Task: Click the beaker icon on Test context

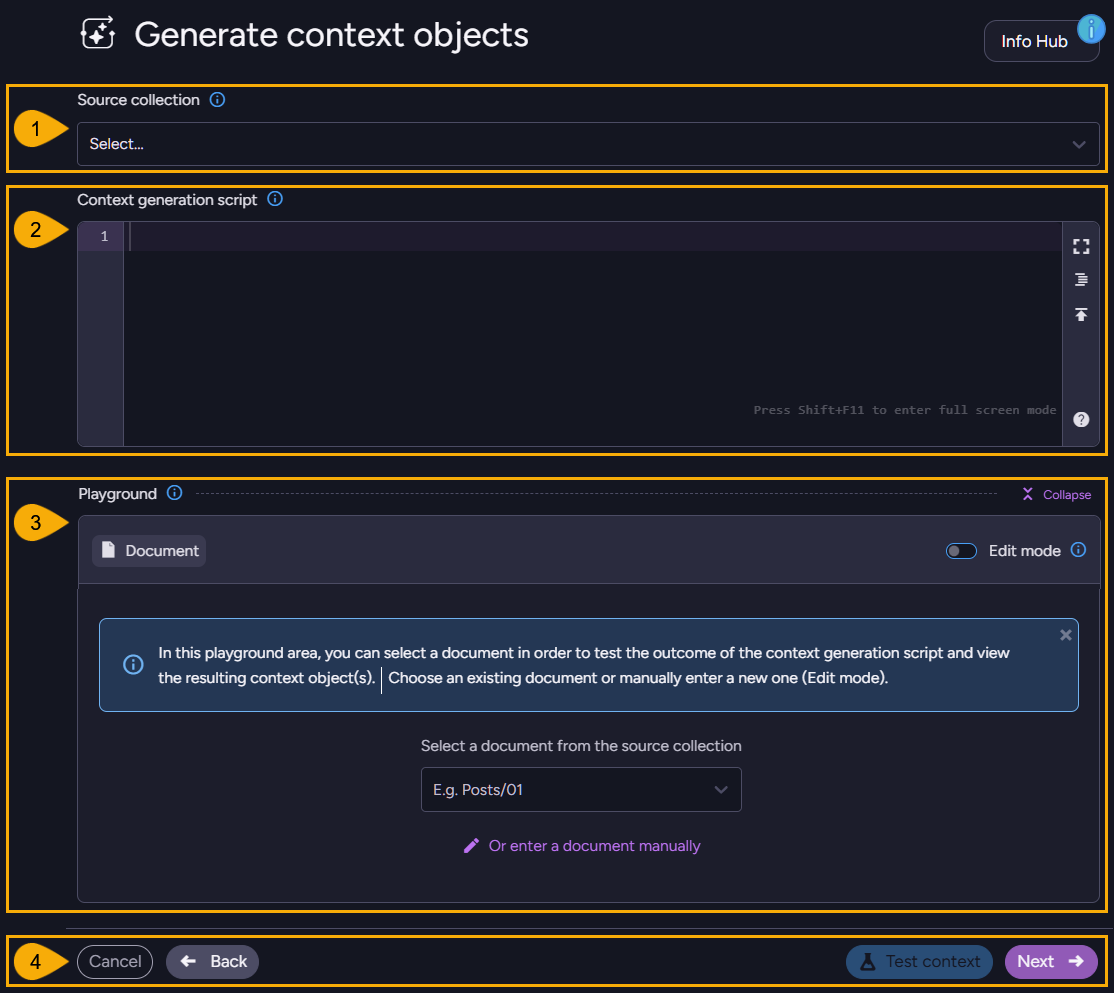Action: pyautogui.click(x=866, y=961)
